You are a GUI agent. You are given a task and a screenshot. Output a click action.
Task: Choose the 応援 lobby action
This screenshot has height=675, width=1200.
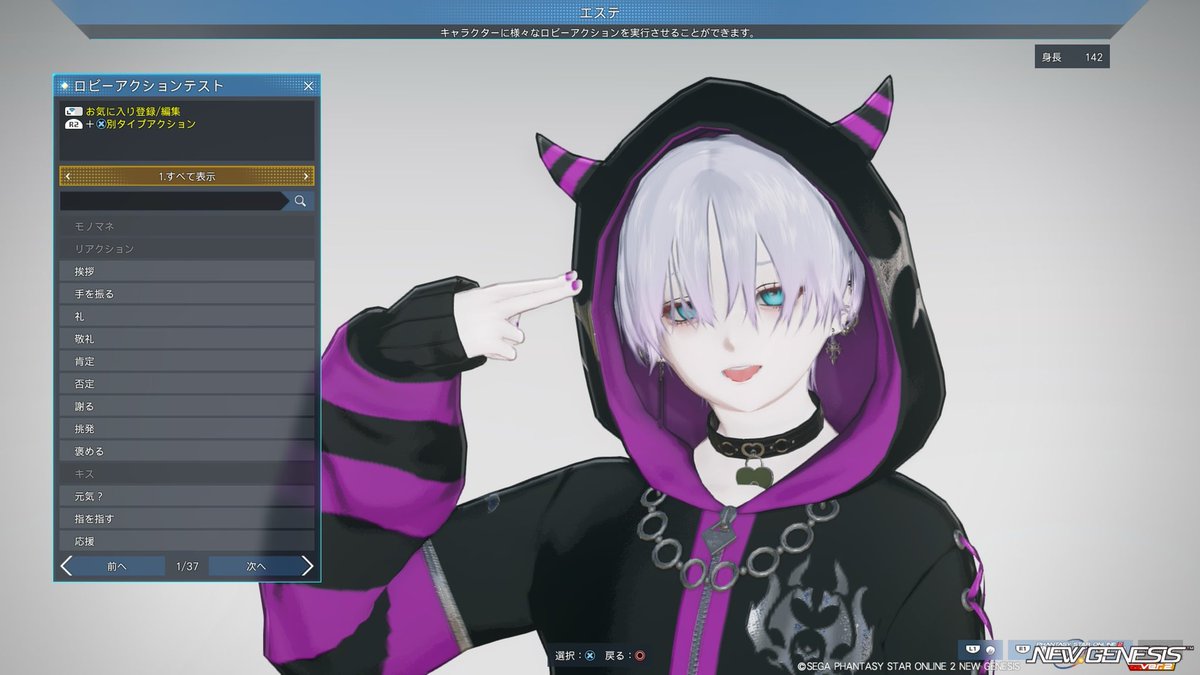[x=187, y=542]
